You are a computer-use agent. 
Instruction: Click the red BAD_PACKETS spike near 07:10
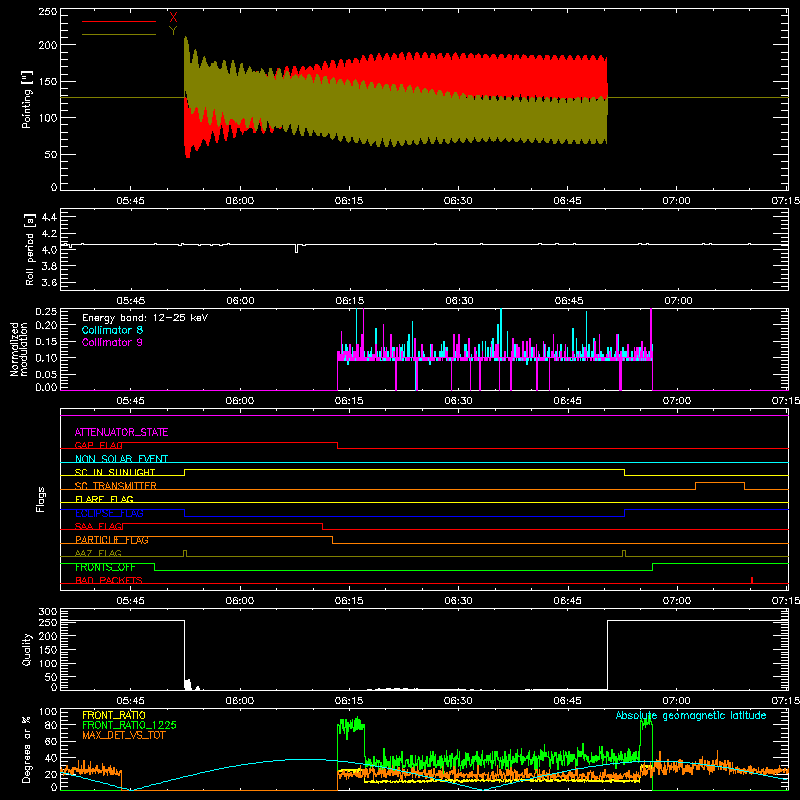(752, 580)
